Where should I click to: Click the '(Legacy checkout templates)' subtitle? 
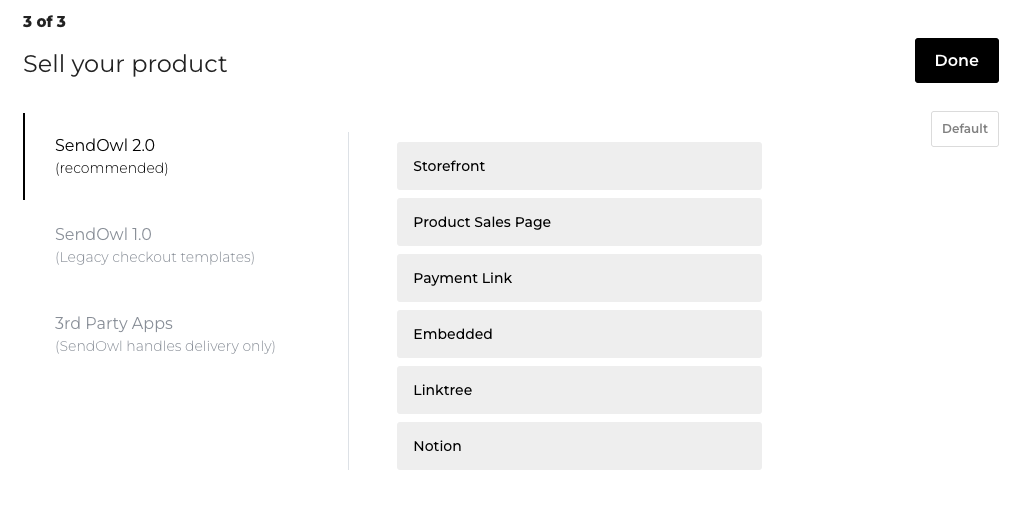pos(155,257)
